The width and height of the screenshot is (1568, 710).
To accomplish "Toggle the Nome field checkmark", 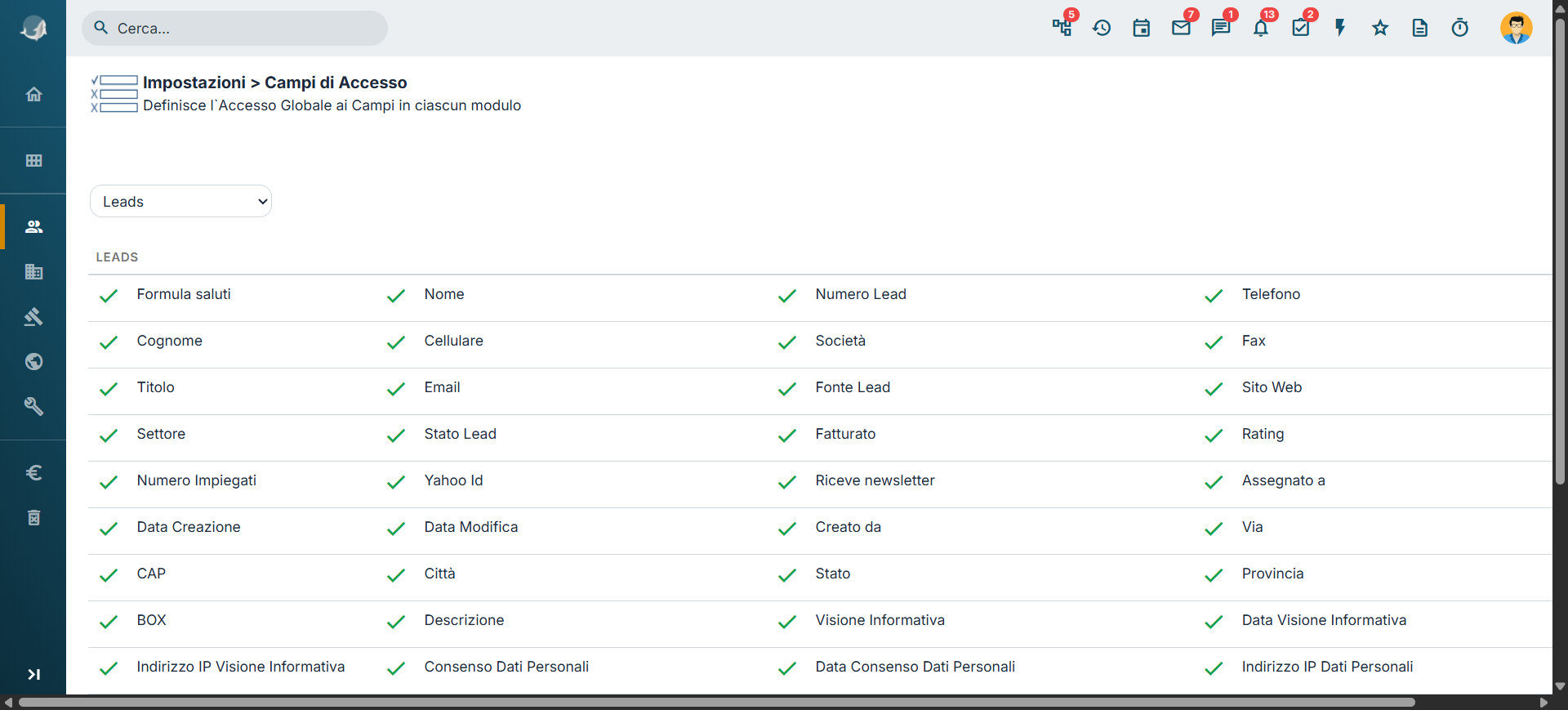I will [x=396, y=296].
